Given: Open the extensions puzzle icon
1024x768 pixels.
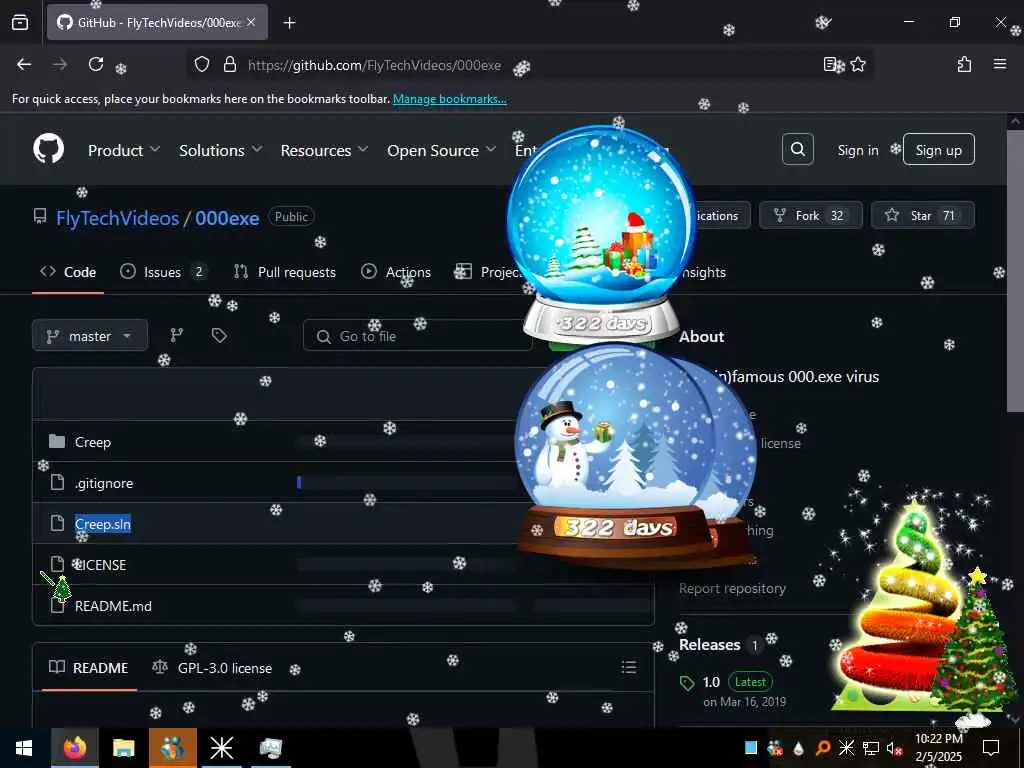Looking at the screenshot, I should [x=964, y=65].
